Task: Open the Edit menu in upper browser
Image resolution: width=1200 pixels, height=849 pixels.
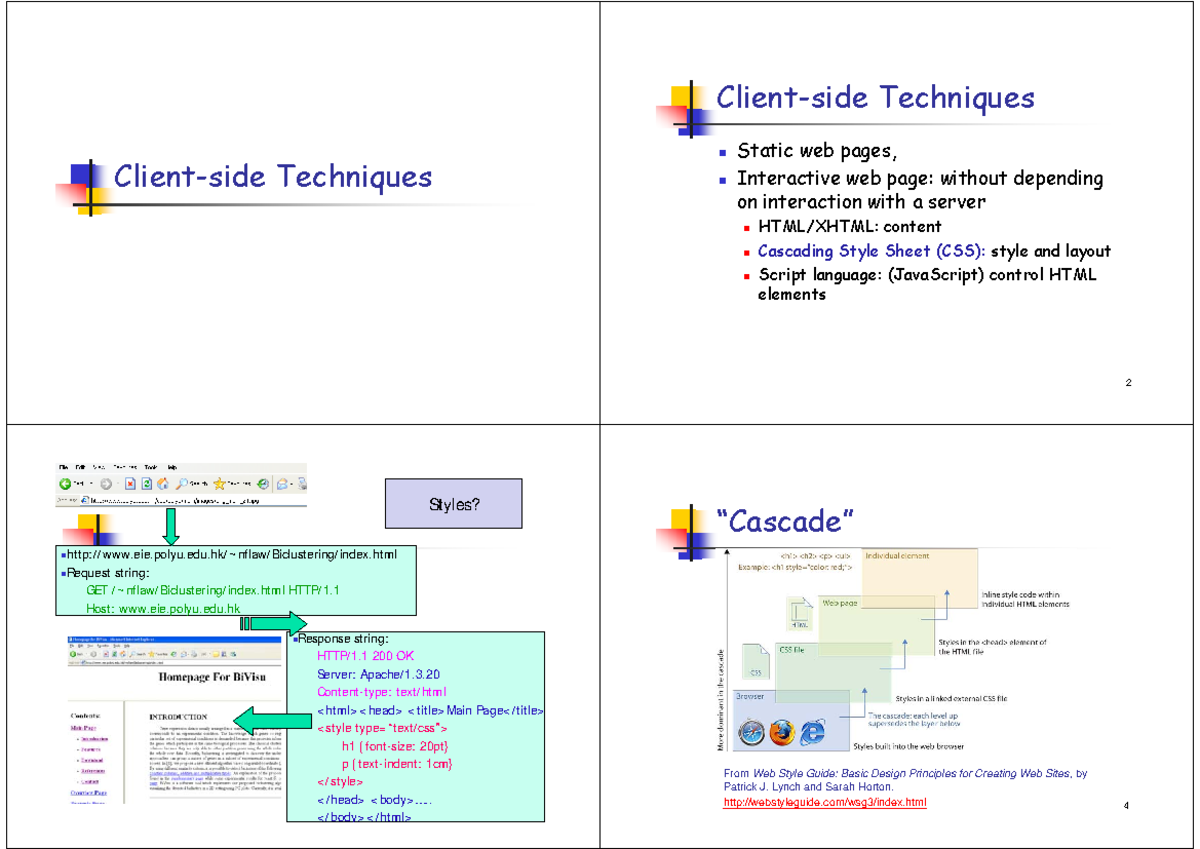Action: (80, 467)
